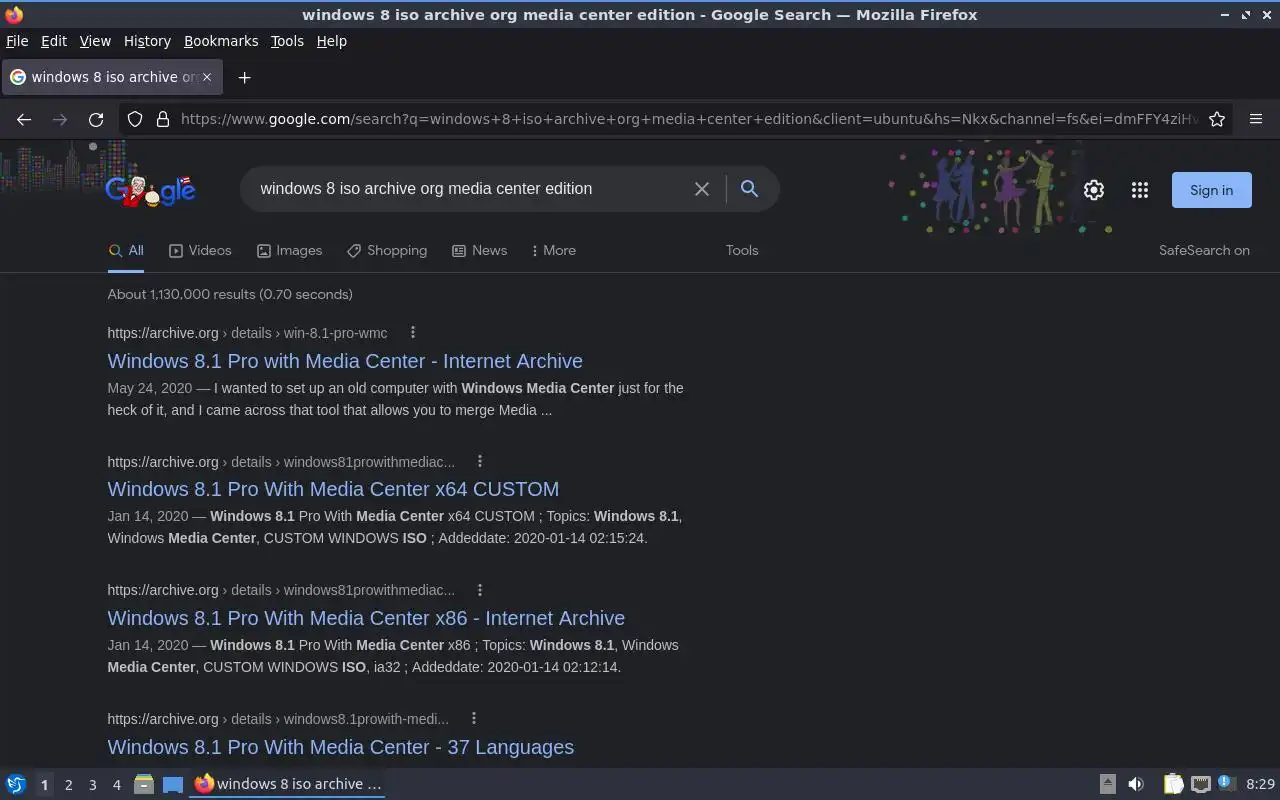Click the Firefox address bar URL
This screenshot has width=1280, height=800.
click(x=690, y=119)
